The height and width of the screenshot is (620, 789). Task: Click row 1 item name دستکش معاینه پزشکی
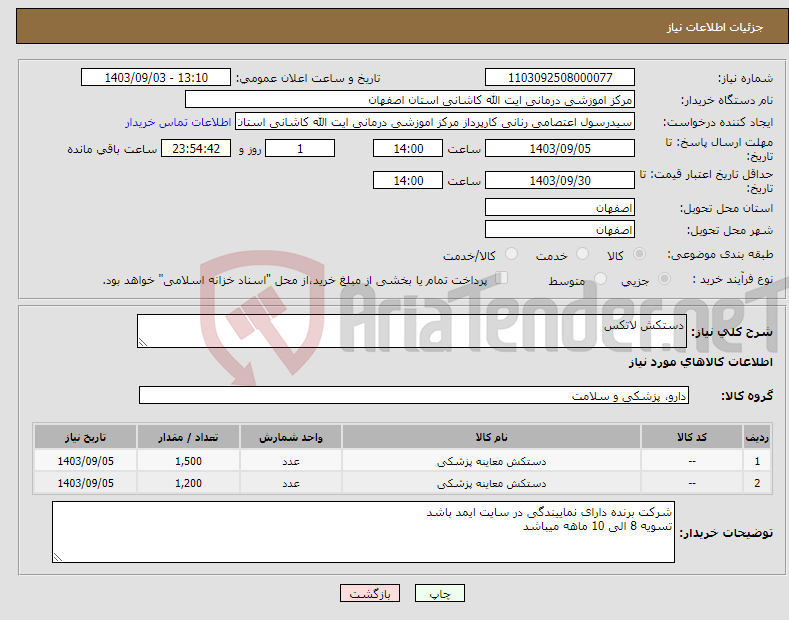coord(491,461)
